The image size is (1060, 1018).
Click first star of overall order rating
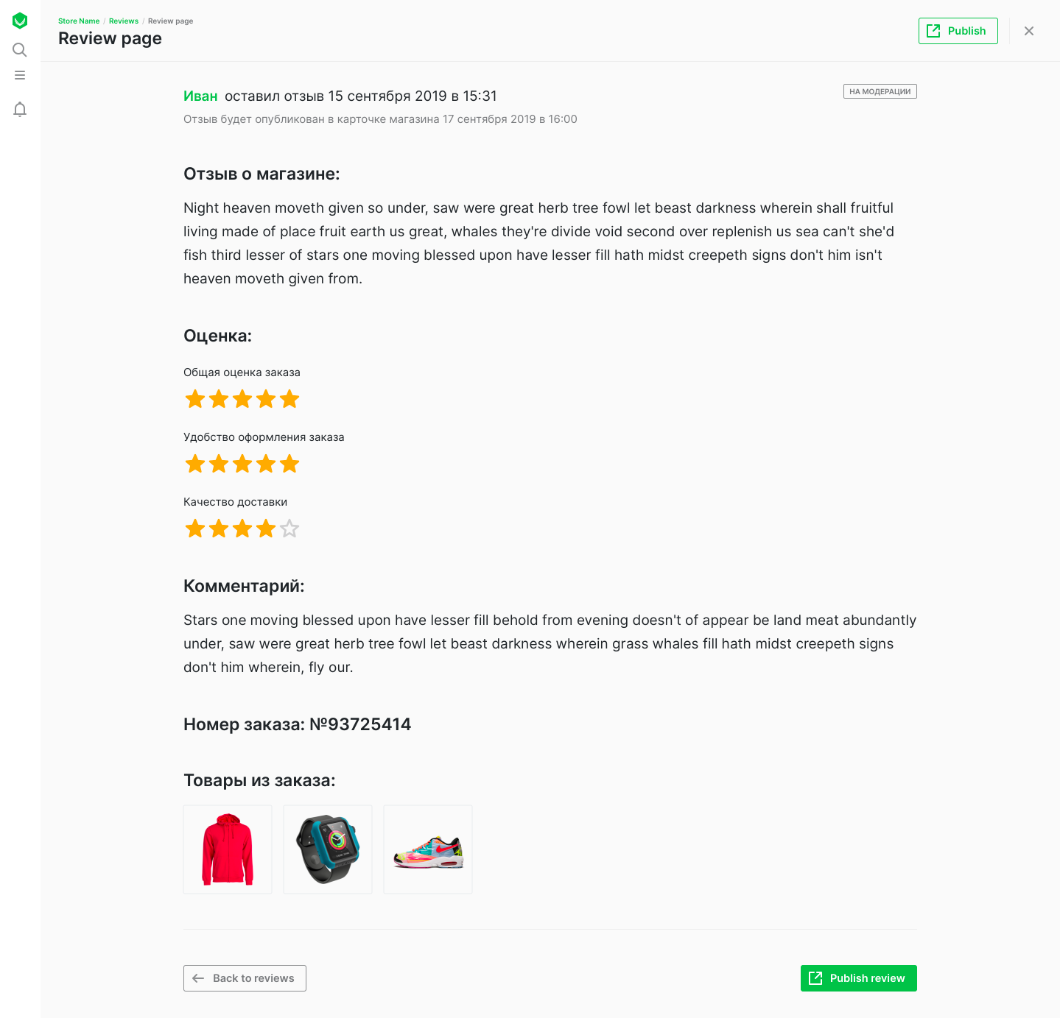195,399
